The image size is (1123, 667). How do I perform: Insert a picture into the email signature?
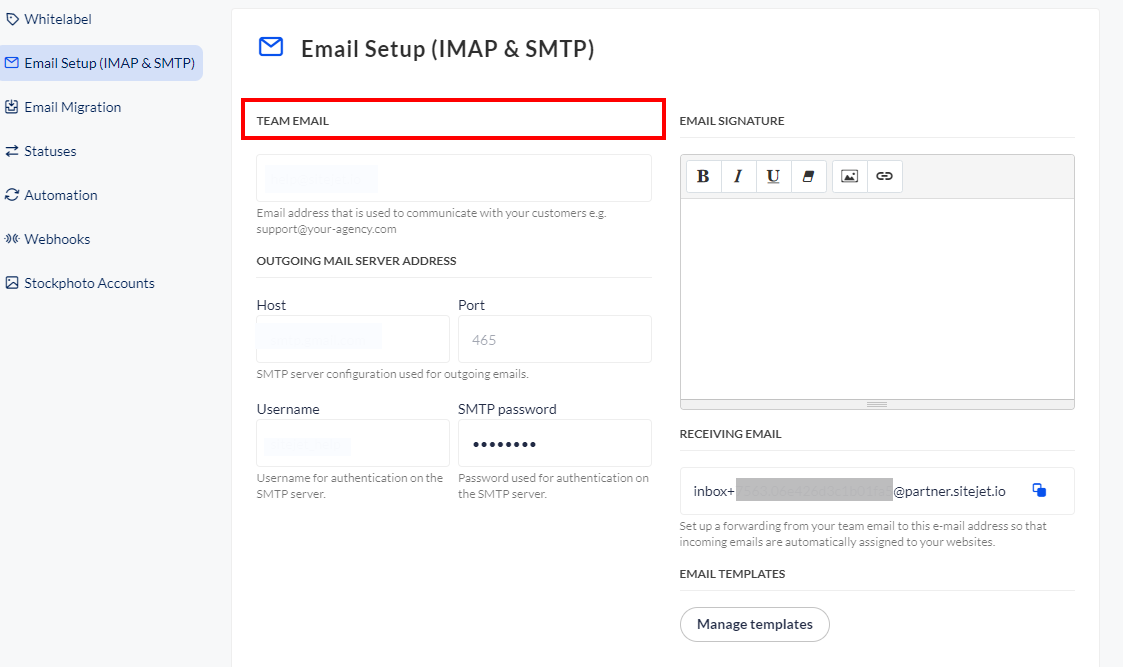[x=849, y=176]
